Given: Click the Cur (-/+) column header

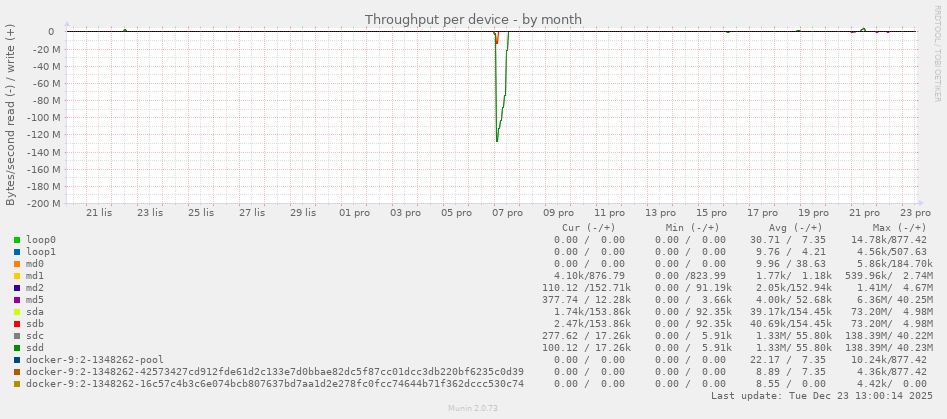Looking at the screenshot, I should 588,228.
